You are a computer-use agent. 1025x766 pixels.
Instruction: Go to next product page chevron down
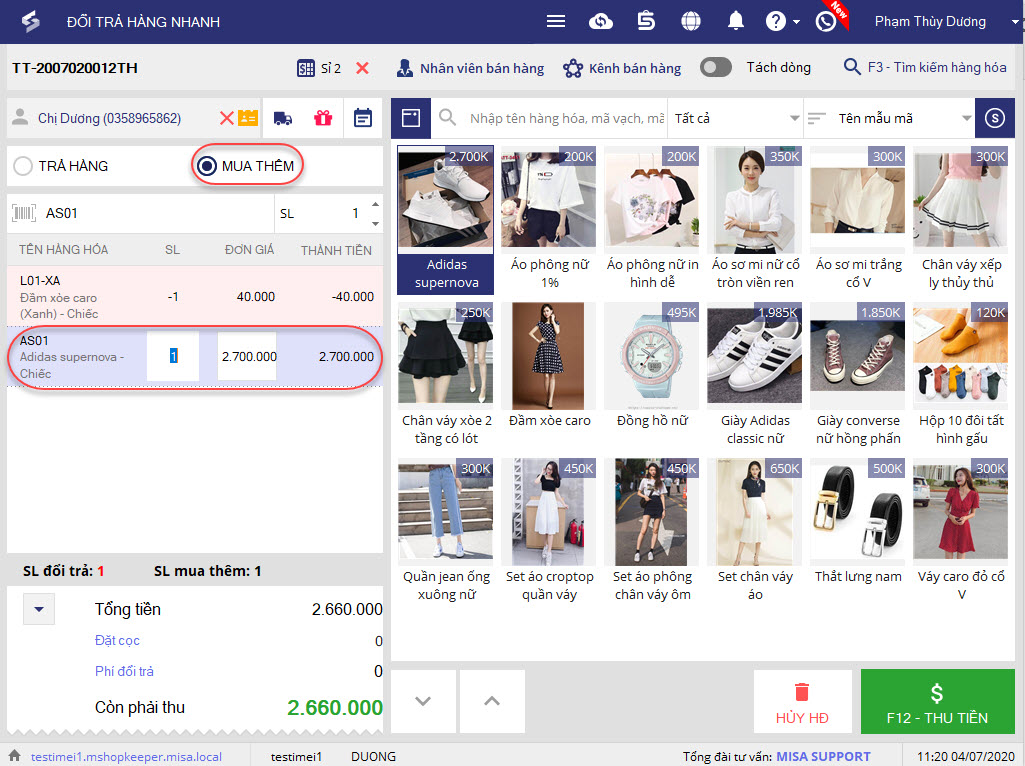[423, 701]
